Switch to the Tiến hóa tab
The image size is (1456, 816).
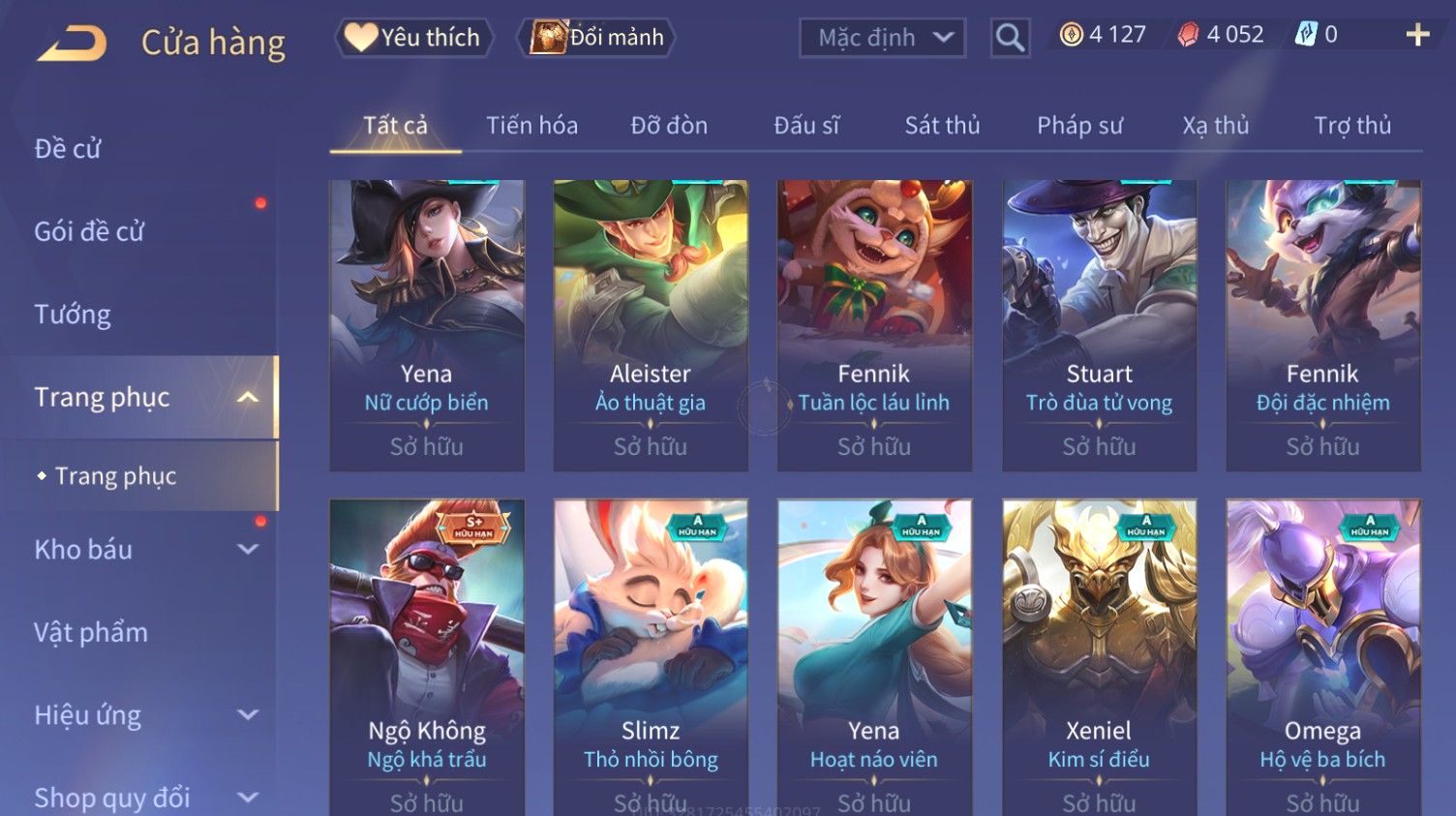(531, 126)
